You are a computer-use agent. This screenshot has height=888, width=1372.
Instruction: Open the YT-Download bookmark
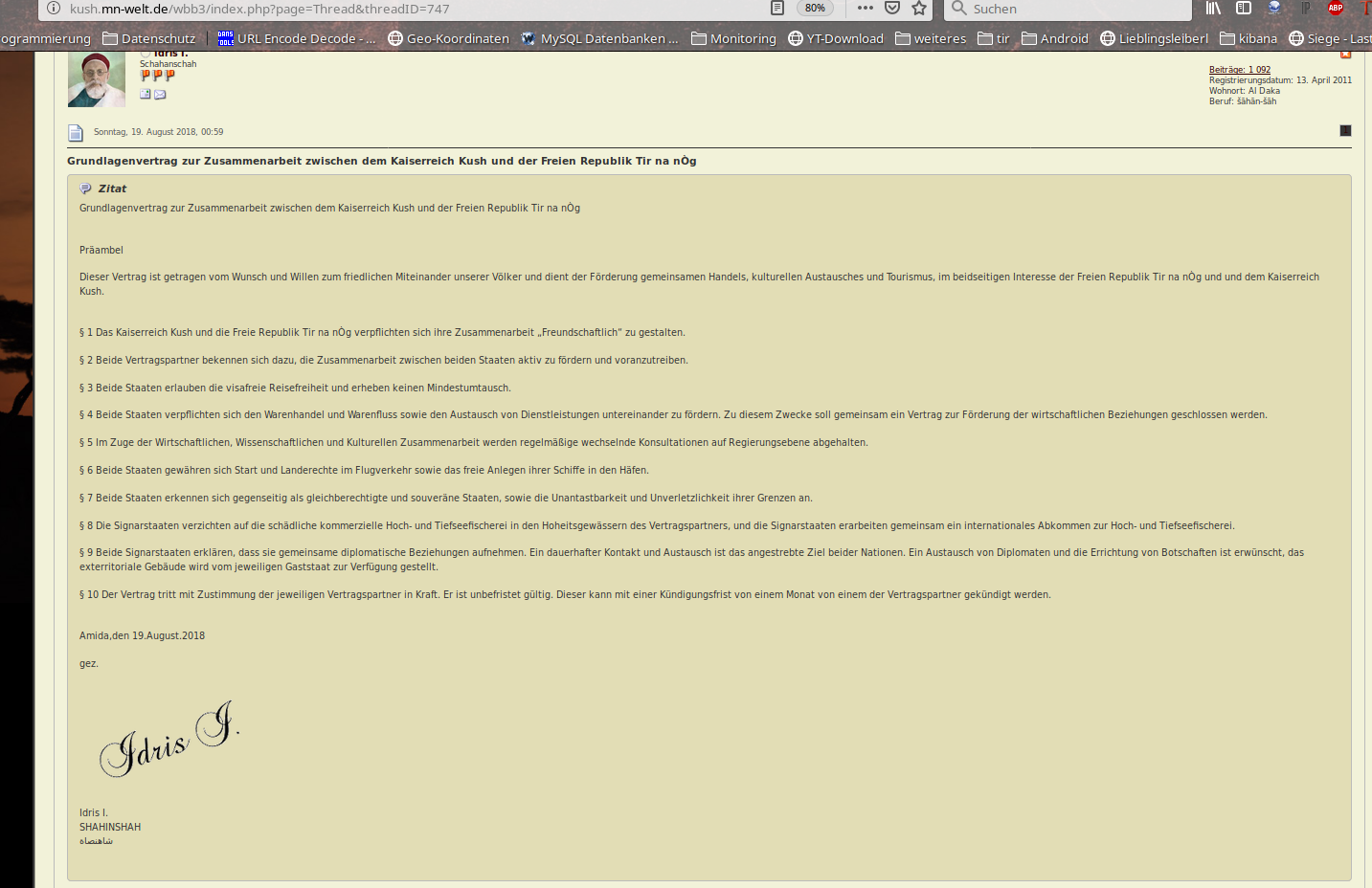(836, 38)
